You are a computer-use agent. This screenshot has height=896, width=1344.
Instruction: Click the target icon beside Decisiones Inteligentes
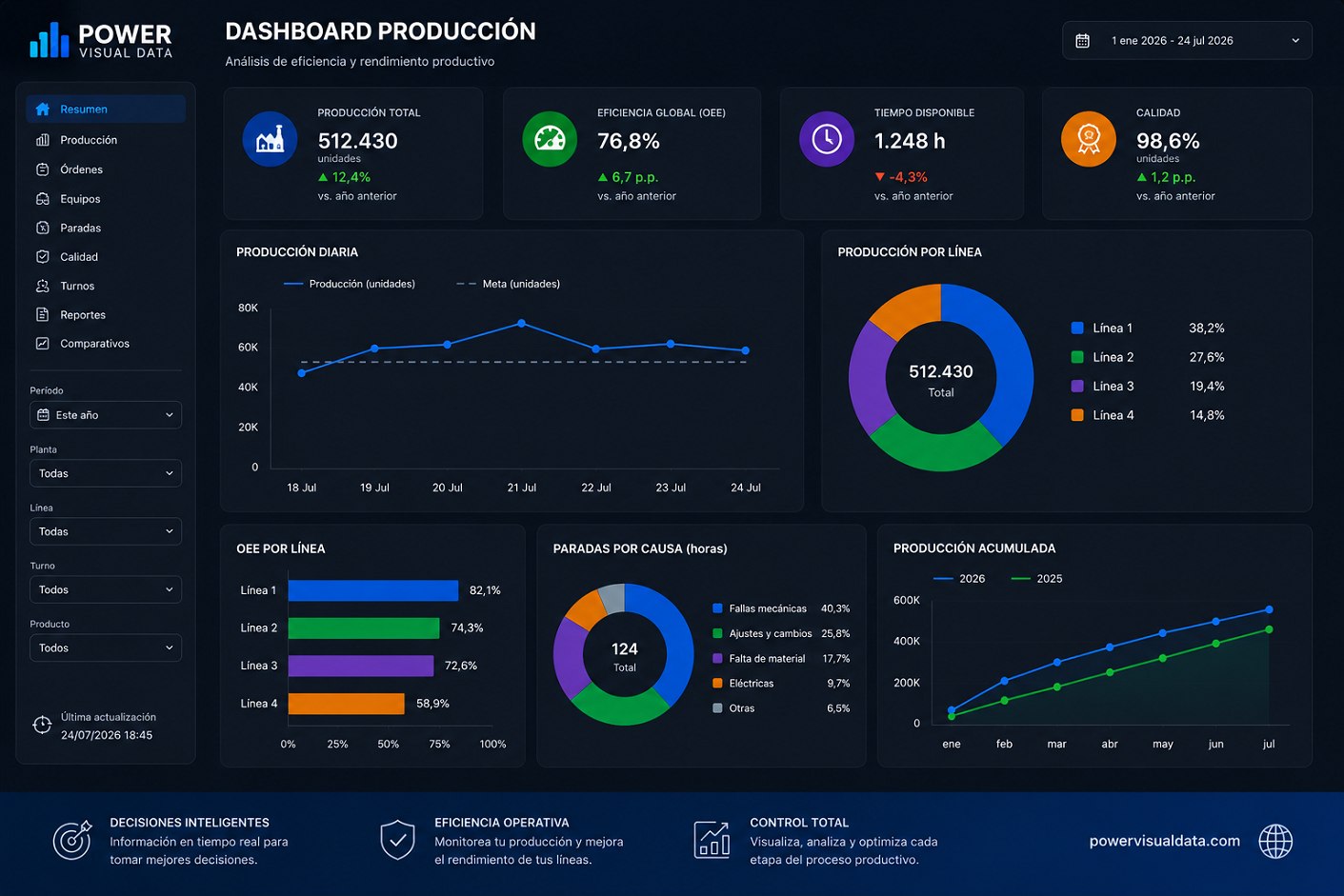tap(72, 840)
